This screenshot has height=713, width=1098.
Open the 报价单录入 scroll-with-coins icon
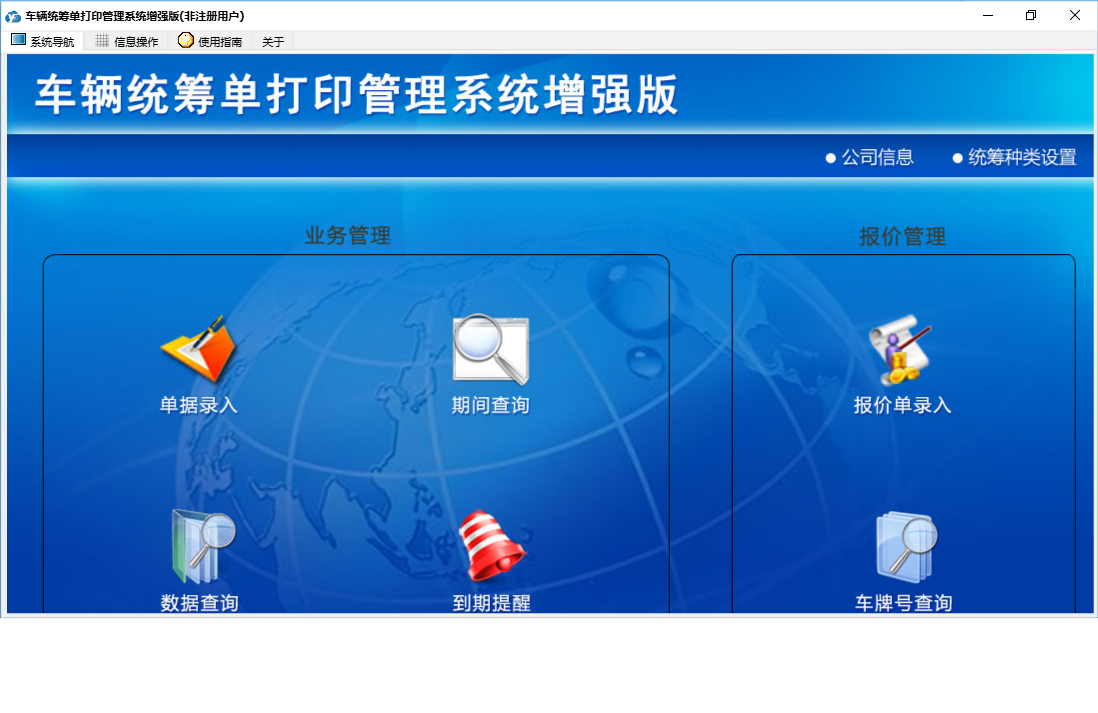pos(900,349)
